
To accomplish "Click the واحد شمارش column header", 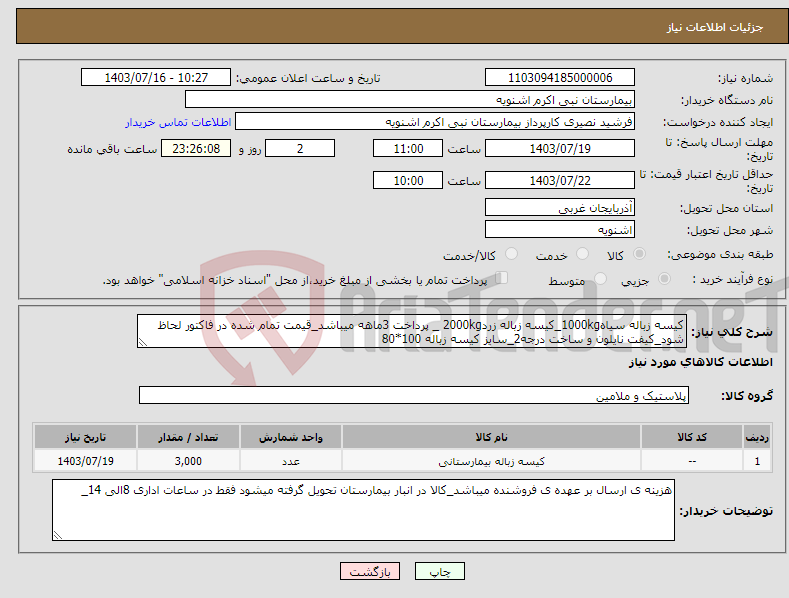I will [x=291, y=437].
